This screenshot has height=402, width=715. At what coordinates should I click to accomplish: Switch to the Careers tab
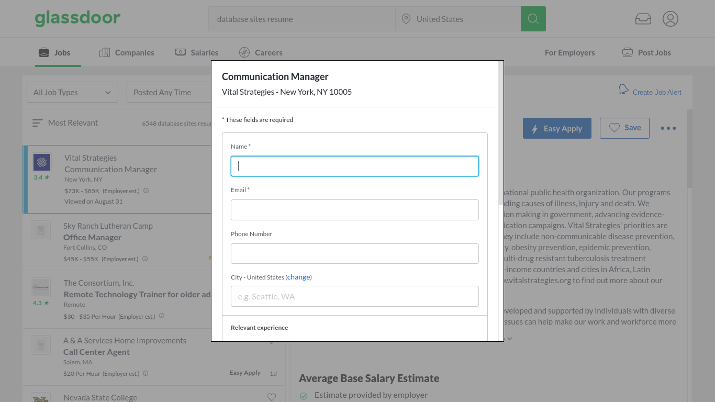coord(261,52)
